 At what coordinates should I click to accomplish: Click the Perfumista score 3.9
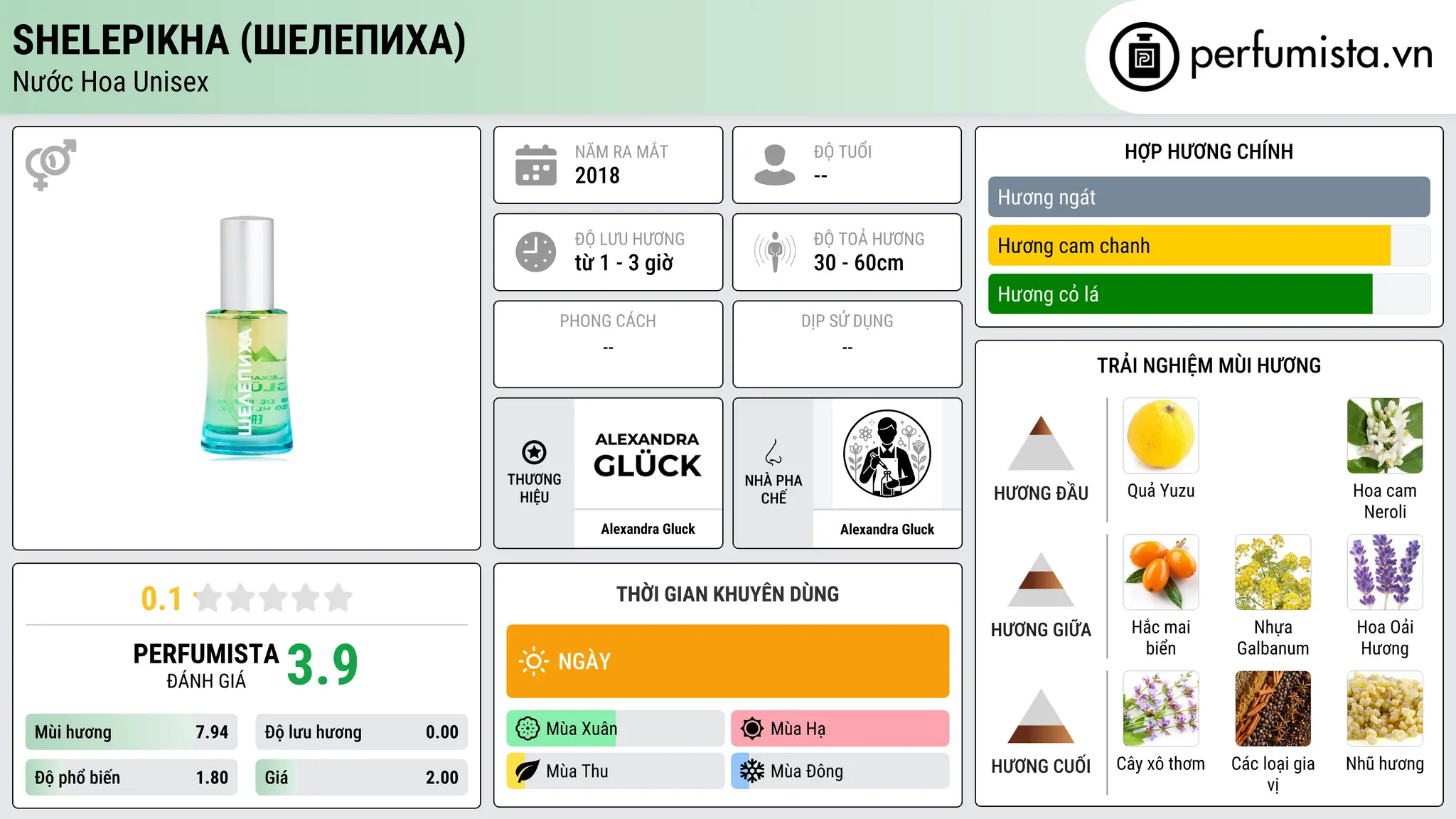pos(322,665)
